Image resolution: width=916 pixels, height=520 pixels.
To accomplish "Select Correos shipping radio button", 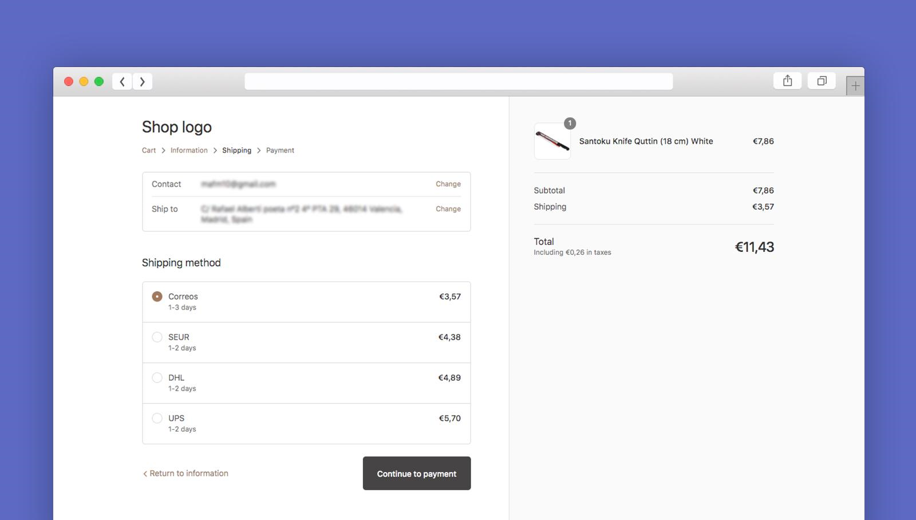I will click(157, 297).
